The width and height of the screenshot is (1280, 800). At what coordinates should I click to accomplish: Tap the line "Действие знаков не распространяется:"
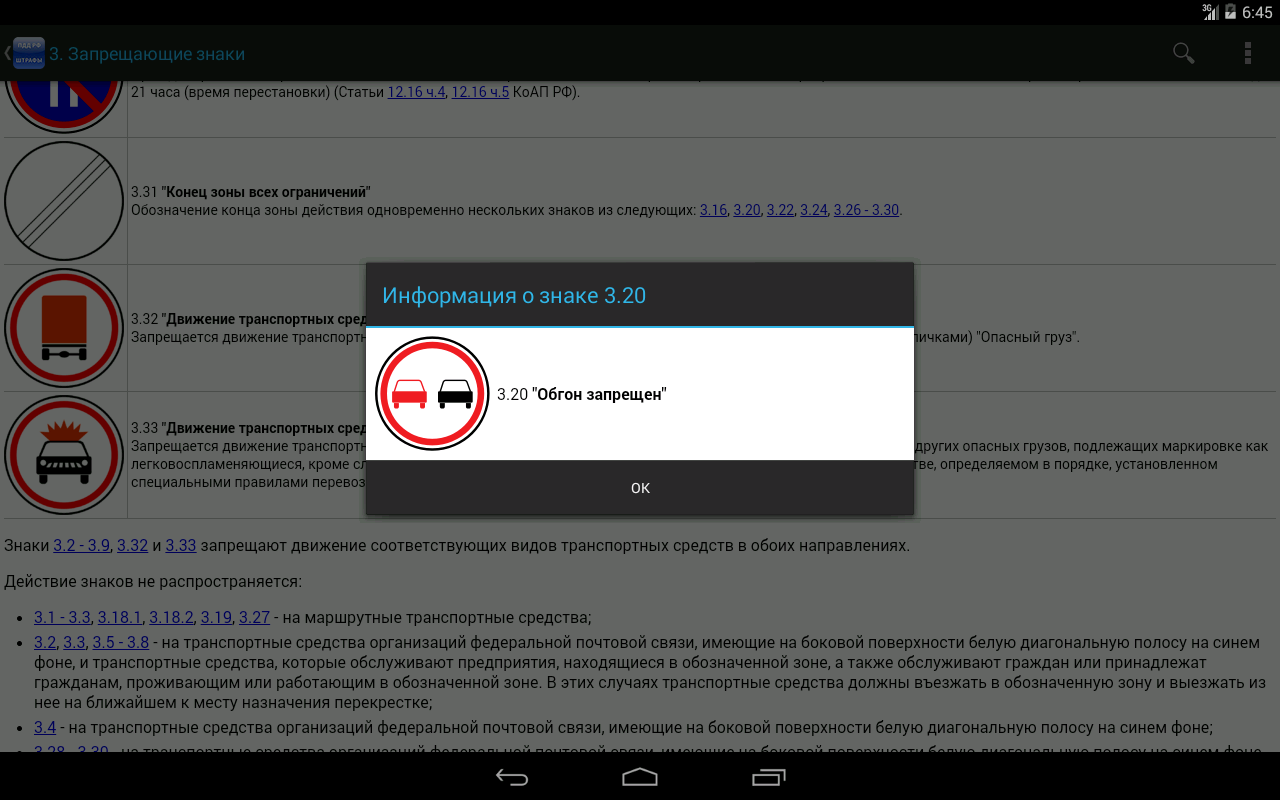click(153, 582)
